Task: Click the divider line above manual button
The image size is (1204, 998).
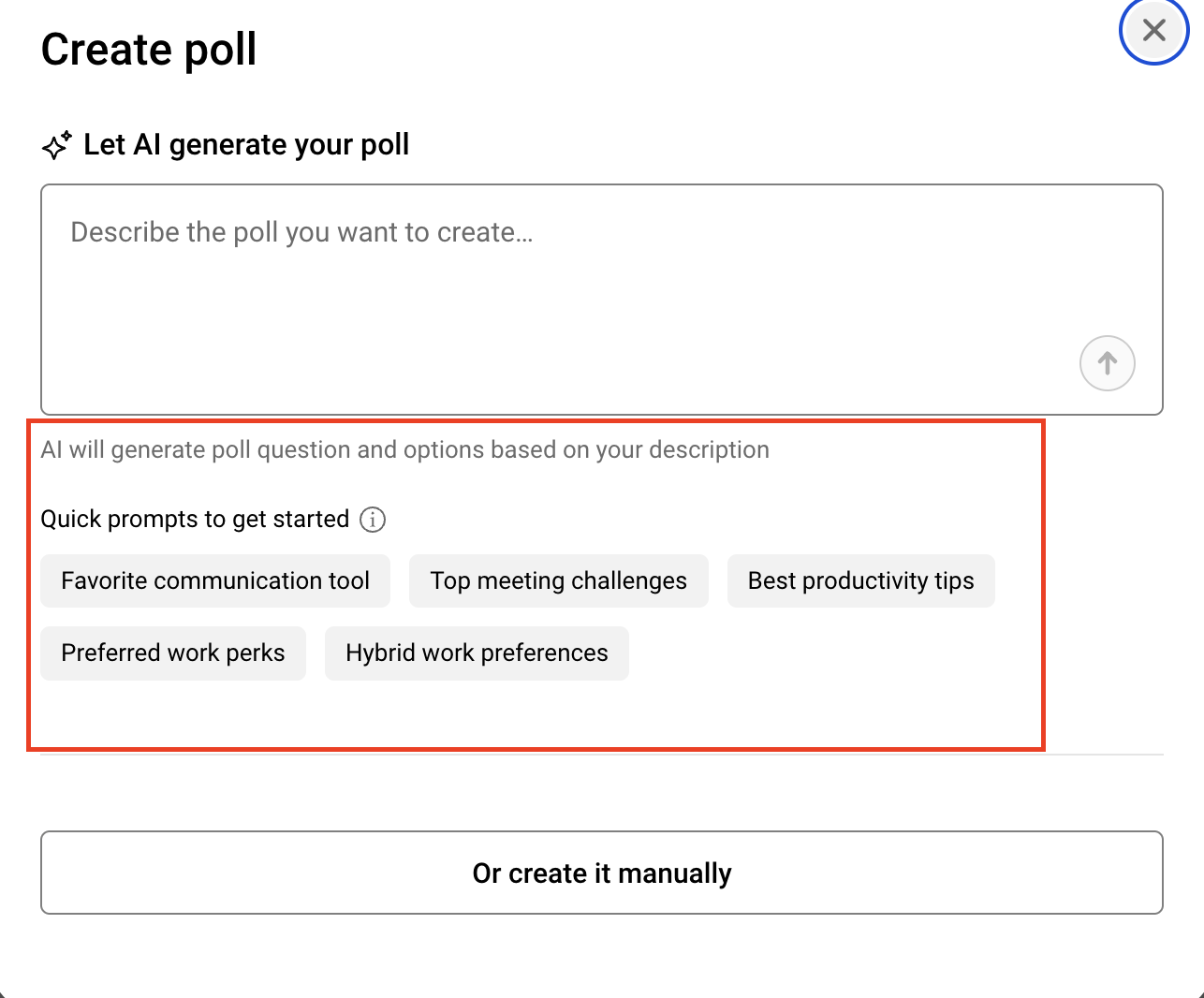Action: [x=1105, y=754]
